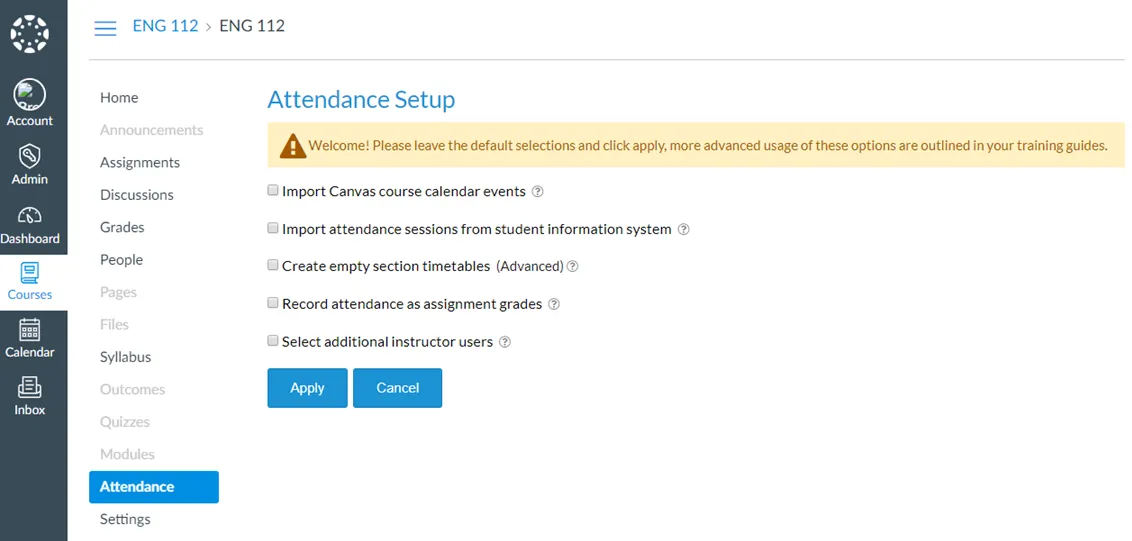Open help icon for student information system import
The width and height of the screenshot is (1132, 541).
(x=684, y=229)
